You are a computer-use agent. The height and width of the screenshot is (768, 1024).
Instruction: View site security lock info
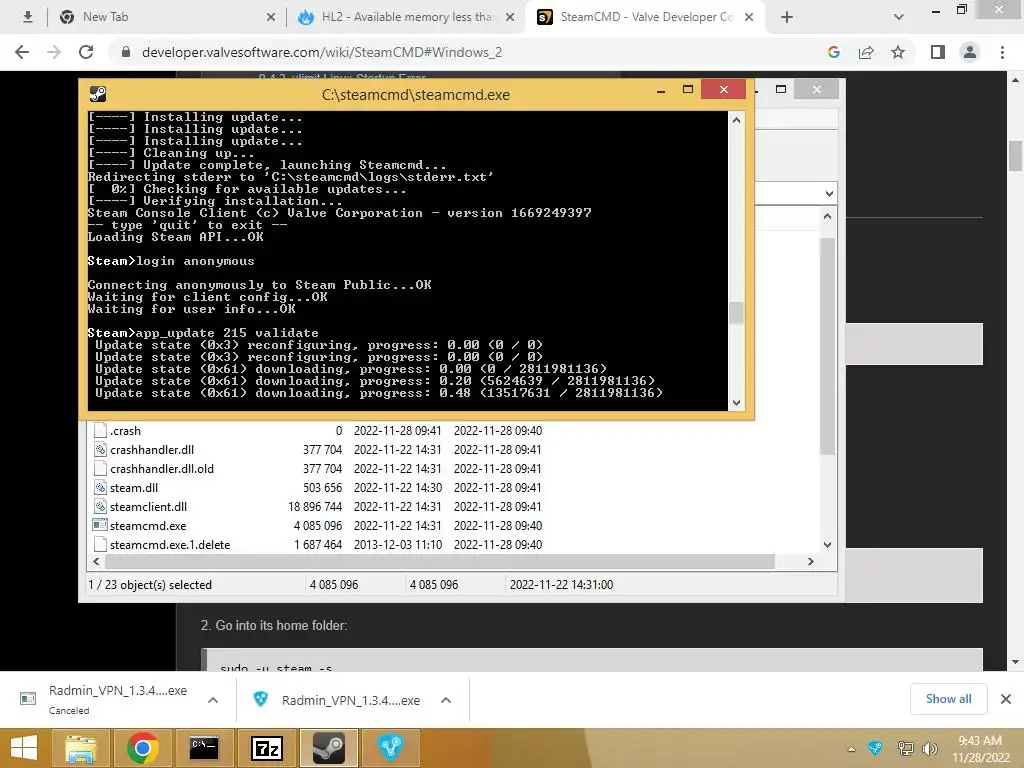[x=126, y=52]
